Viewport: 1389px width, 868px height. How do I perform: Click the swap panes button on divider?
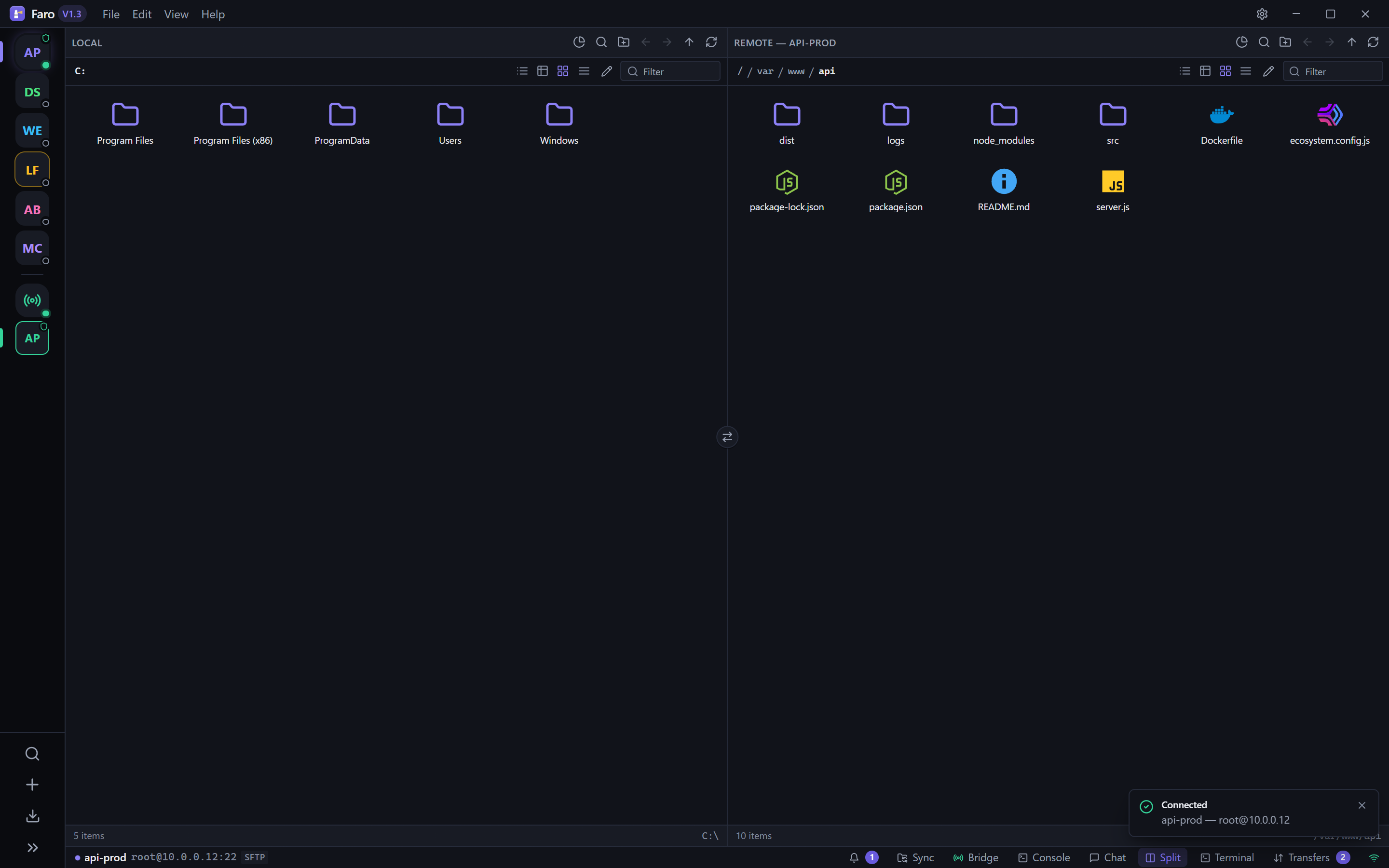click(727, 437)
